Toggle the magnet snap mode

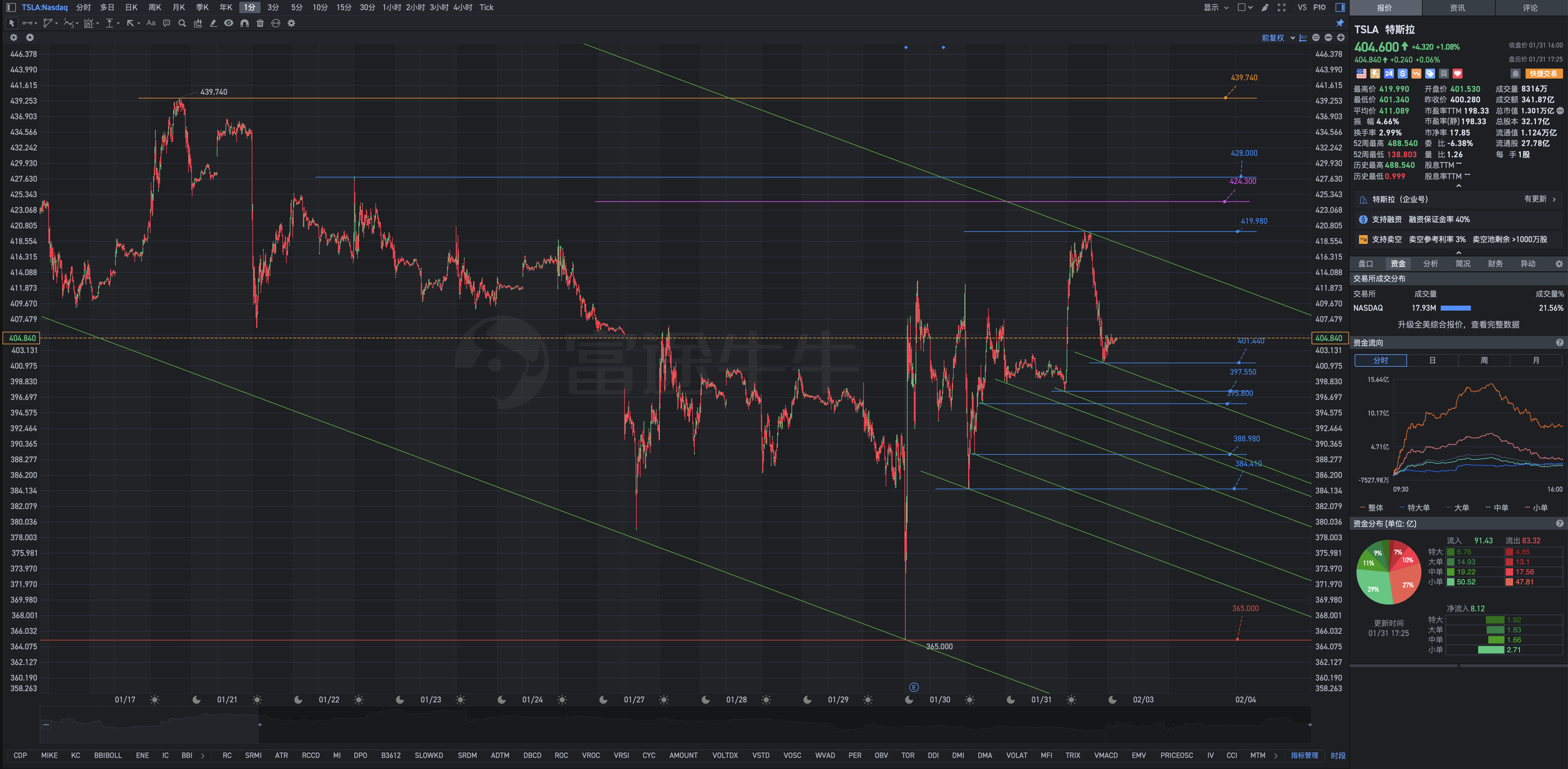(244, 23)
